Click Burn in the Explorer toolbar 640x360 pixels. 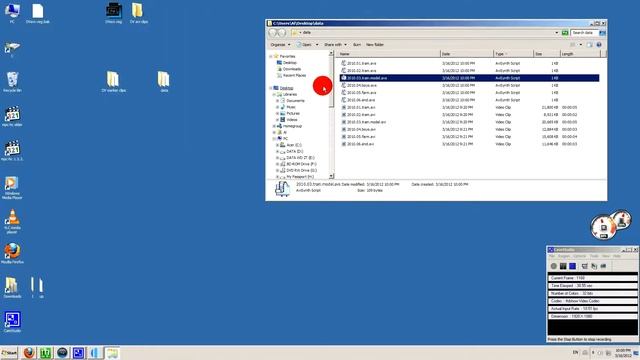[357, 44]
